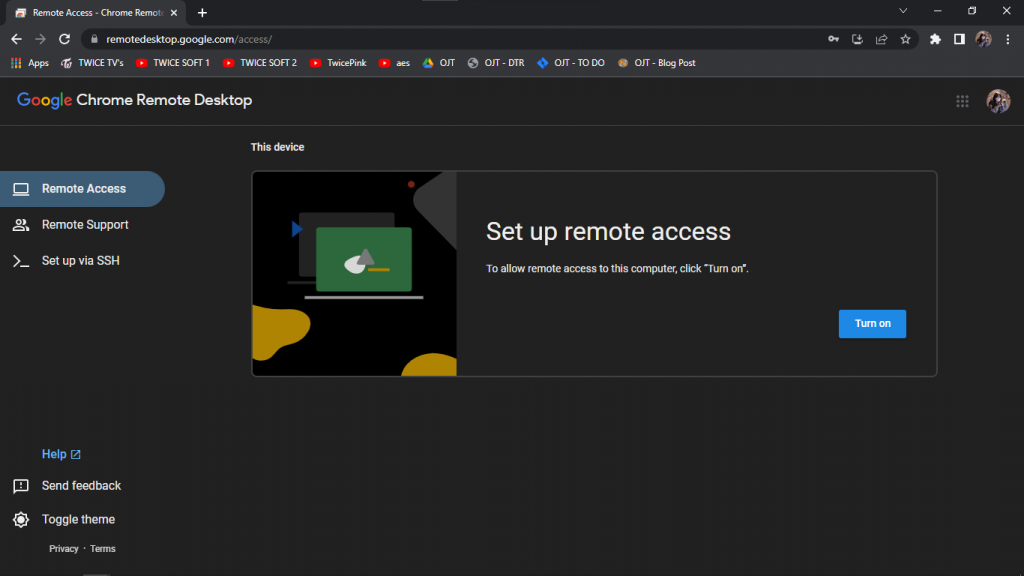Click the browser Forward arrow

(40, 39)
